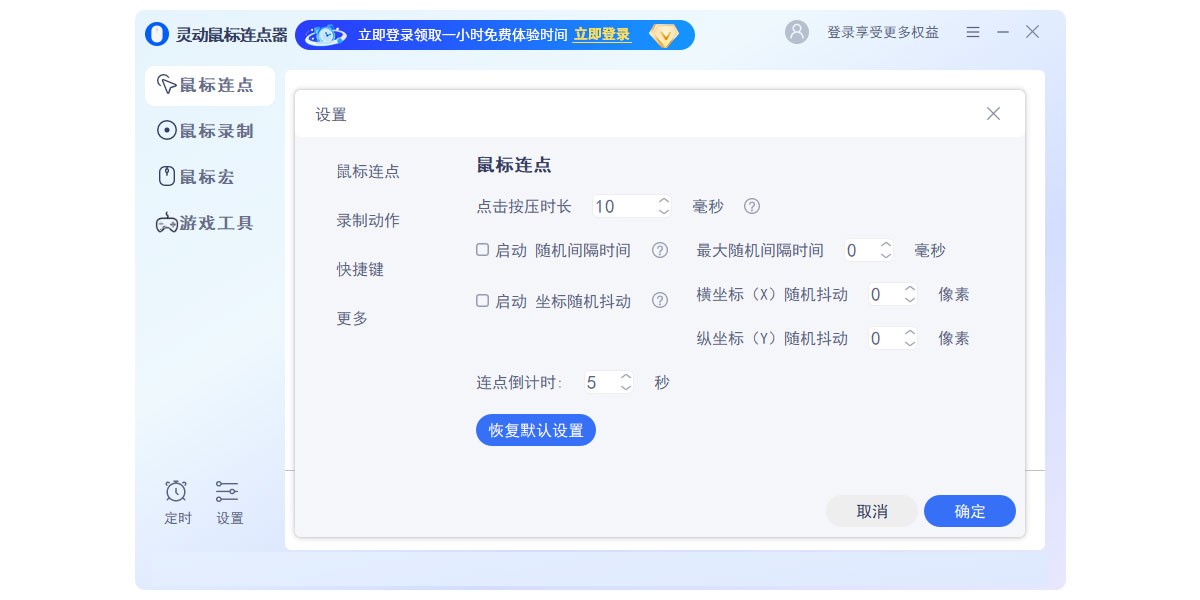1200x600 pixels.
Task: Select 游戏工具 in the left sidebar
Action: (x=205, y=223)
